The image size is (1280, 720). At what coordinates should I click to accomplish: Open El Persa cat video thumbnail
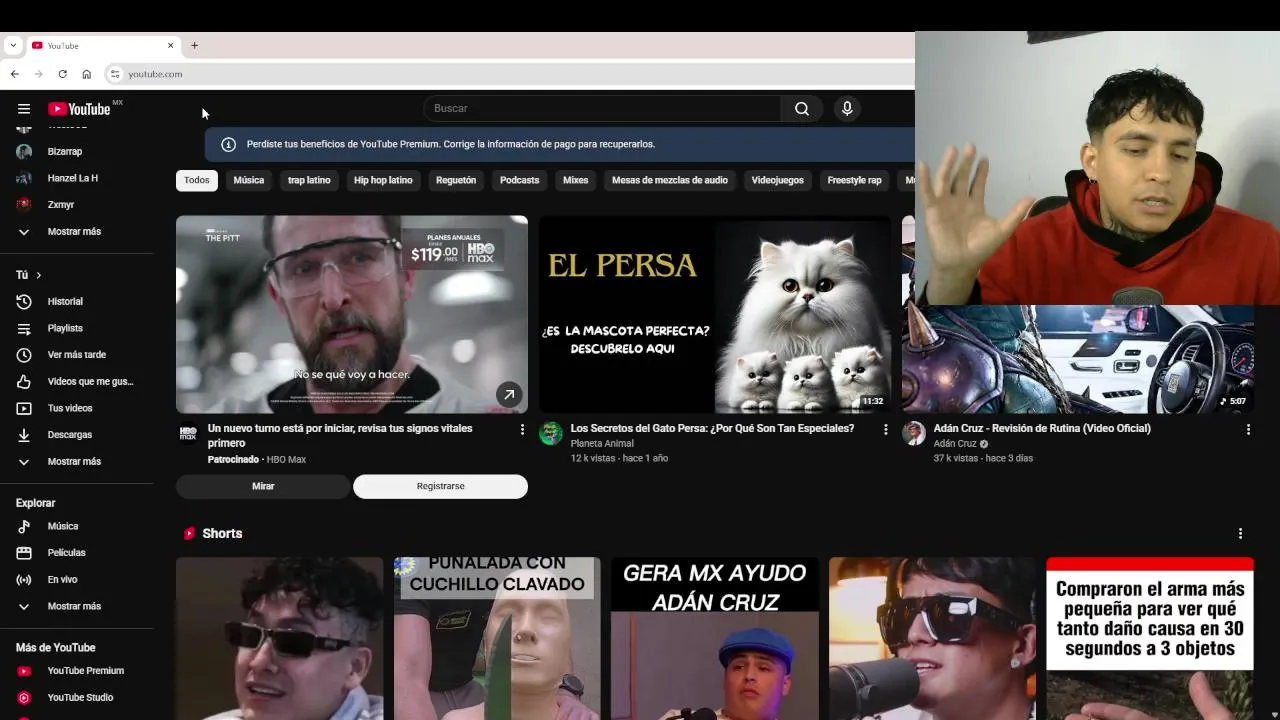715,314
